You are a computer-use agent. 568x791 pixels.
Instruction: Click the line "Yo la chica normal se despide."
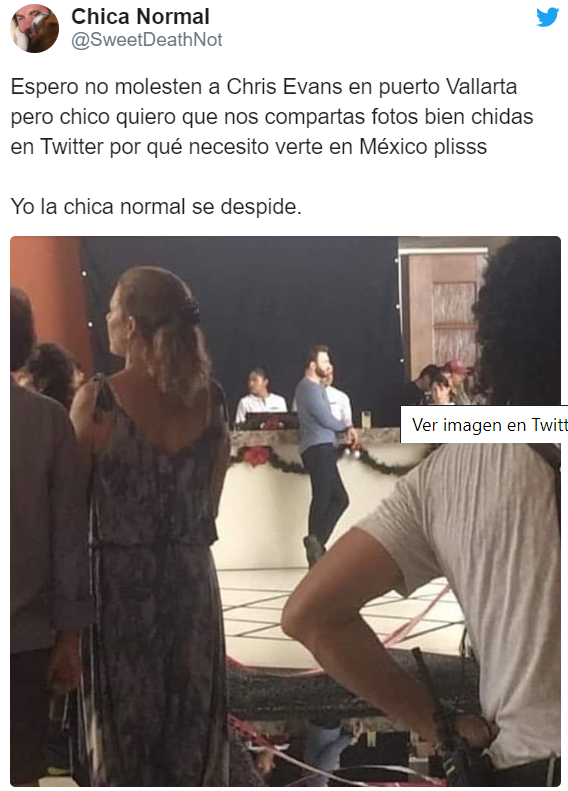tap(156, 207)
